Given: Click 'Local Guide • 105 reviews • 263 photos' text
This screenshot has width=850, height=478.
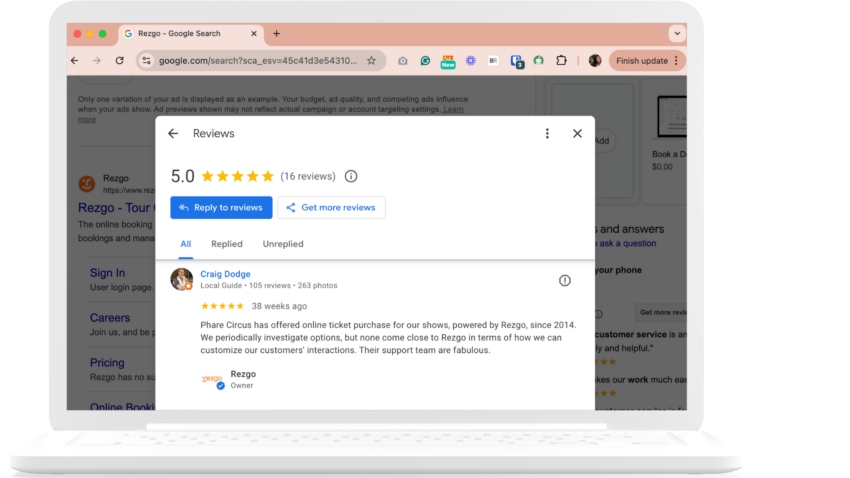Looking at the screenshot, I should [269, 285].
